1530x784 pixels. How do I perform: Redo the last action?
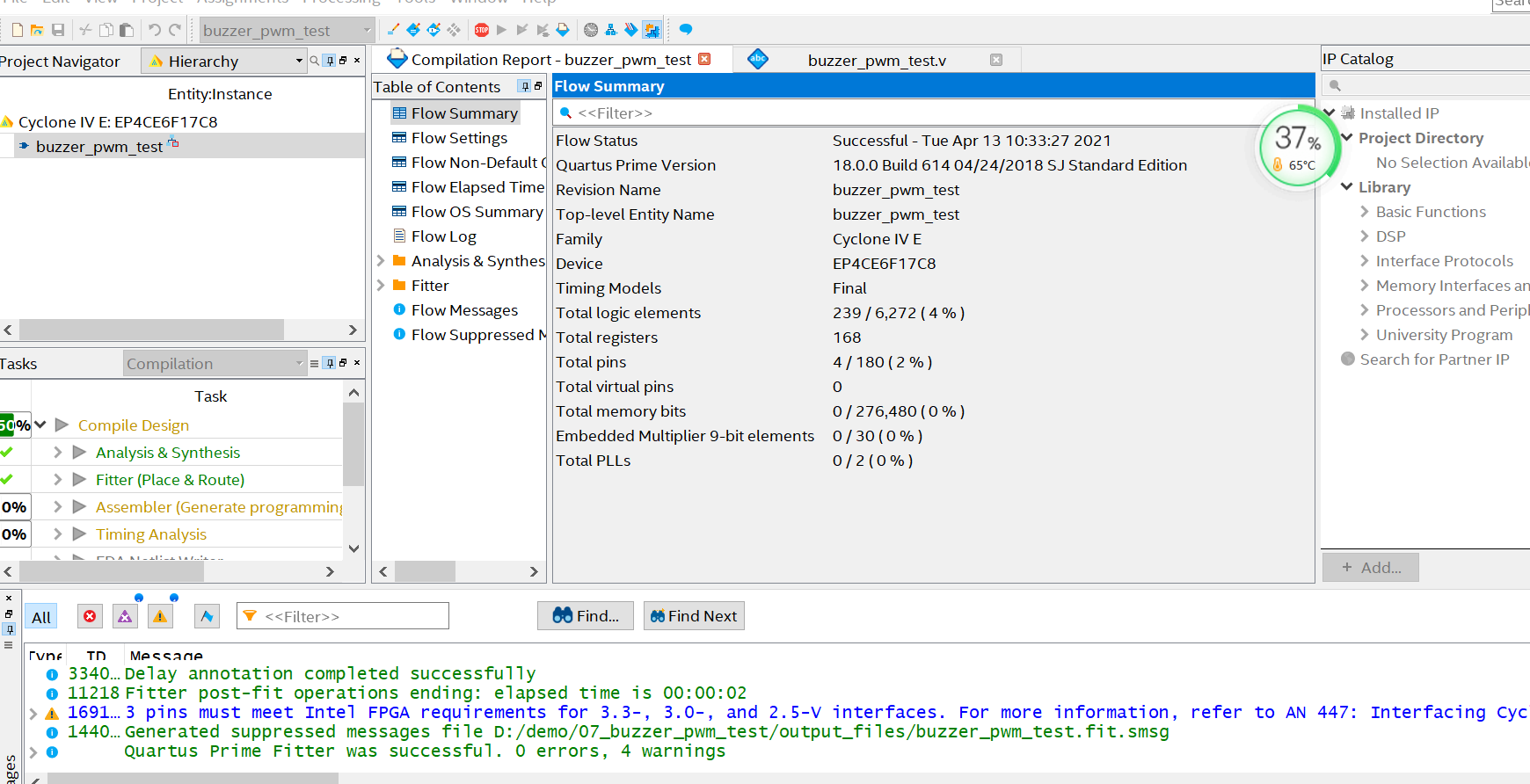175,30
